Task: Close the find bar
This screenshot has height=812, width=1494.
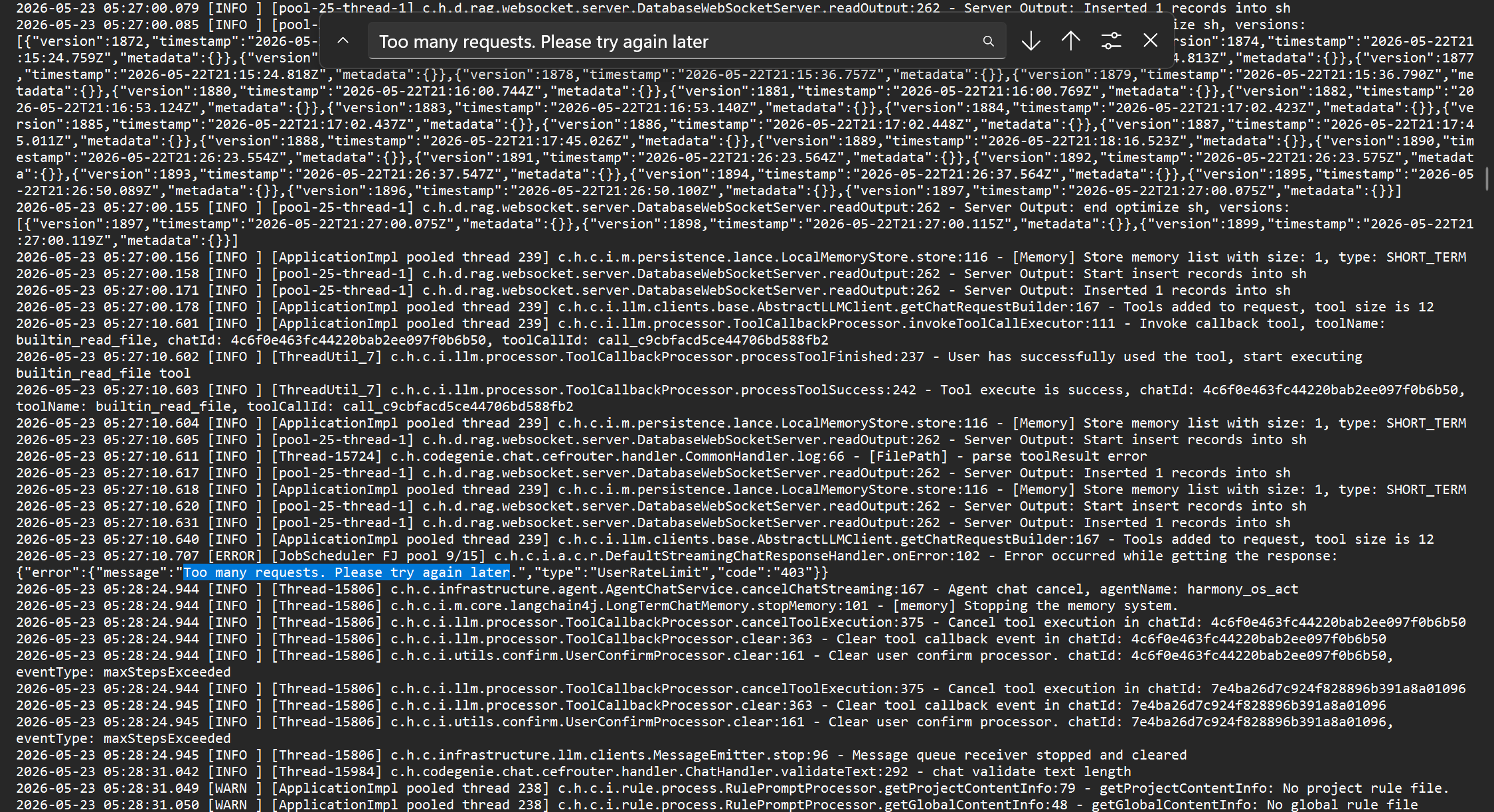Action: click(x=1151, y=41)
